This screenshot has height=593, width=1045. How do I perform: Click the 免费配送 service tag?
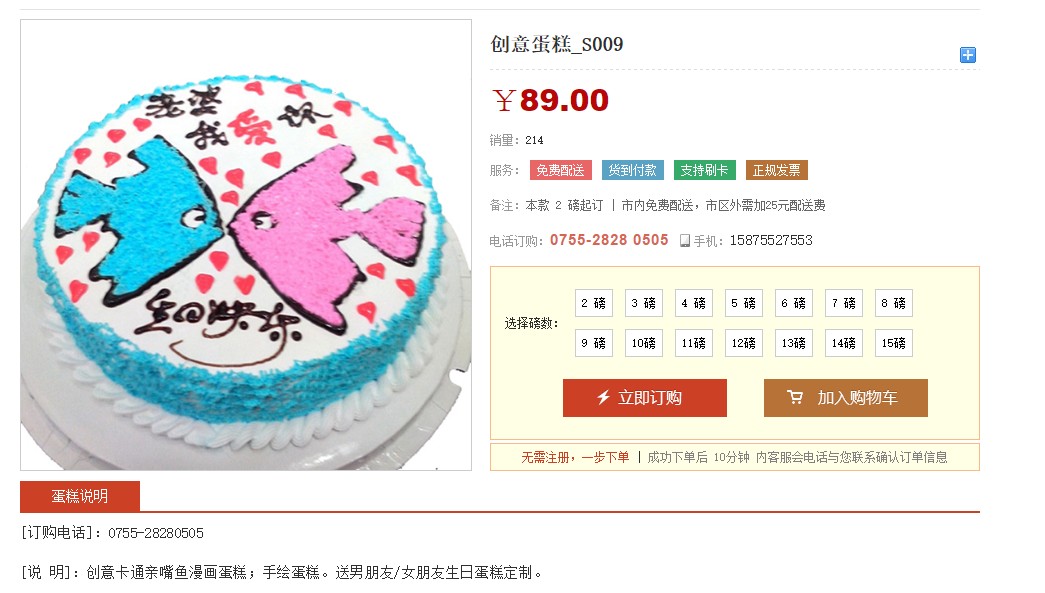coord(560,171)
